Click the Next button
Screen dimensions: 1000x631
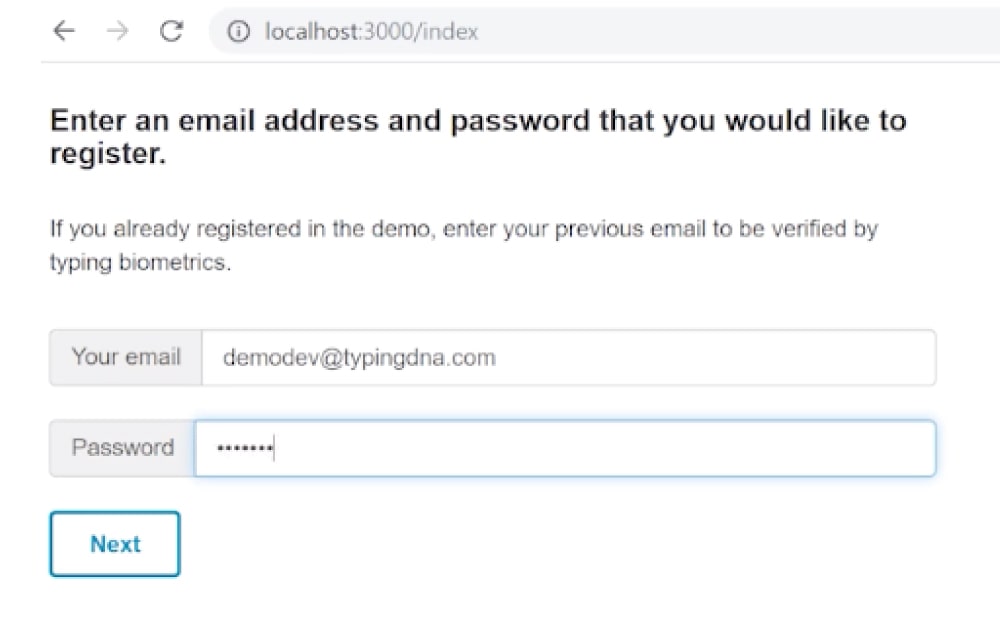pyautogui.click(x=115, y=544)
